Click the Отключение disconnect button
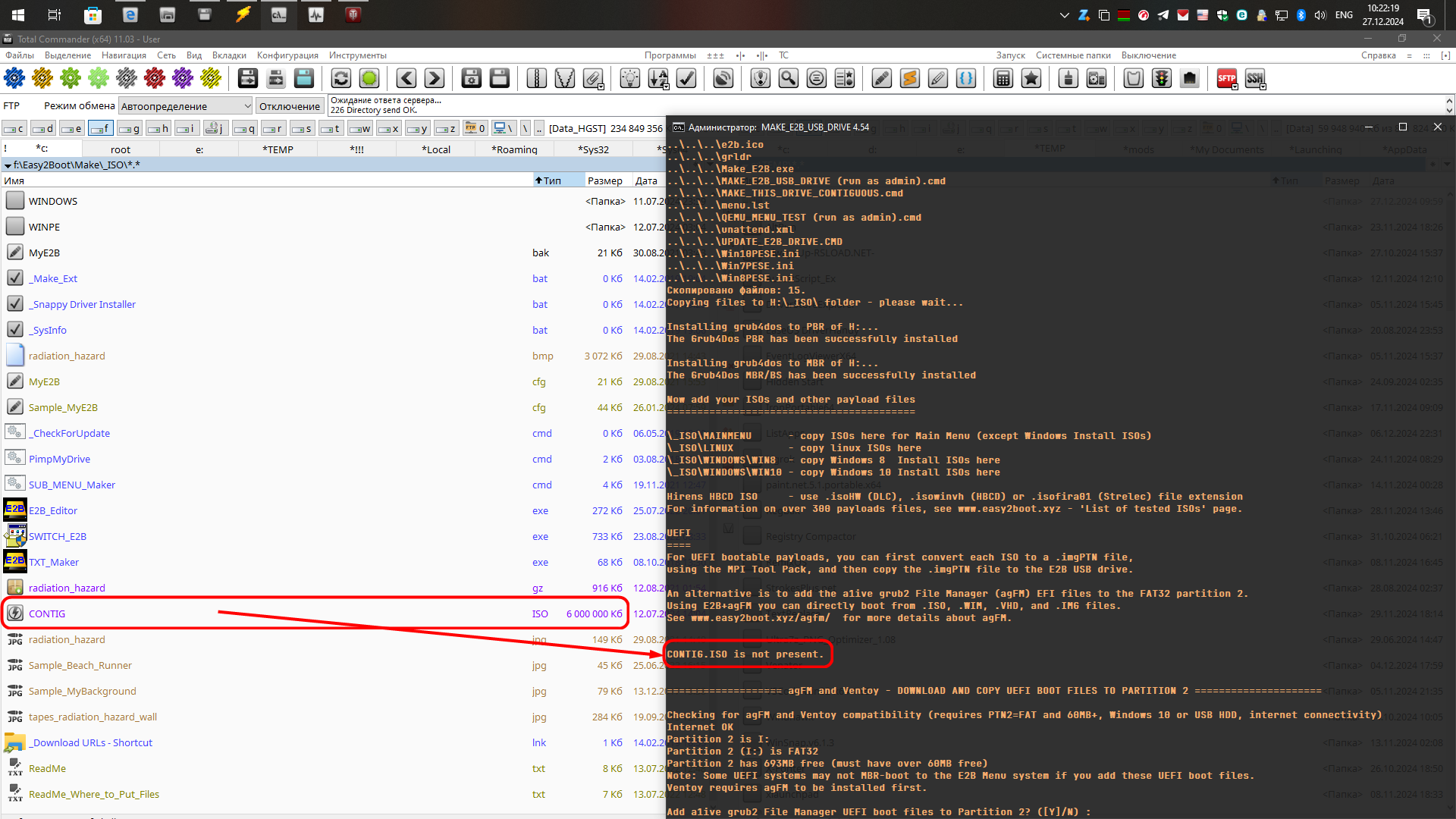 [x=290, y=106]
